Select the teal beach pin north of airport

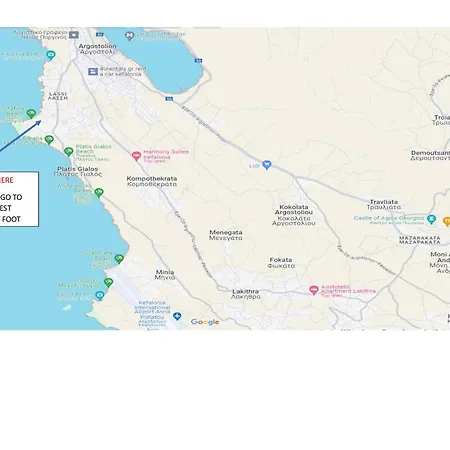(x=99, y=295)
